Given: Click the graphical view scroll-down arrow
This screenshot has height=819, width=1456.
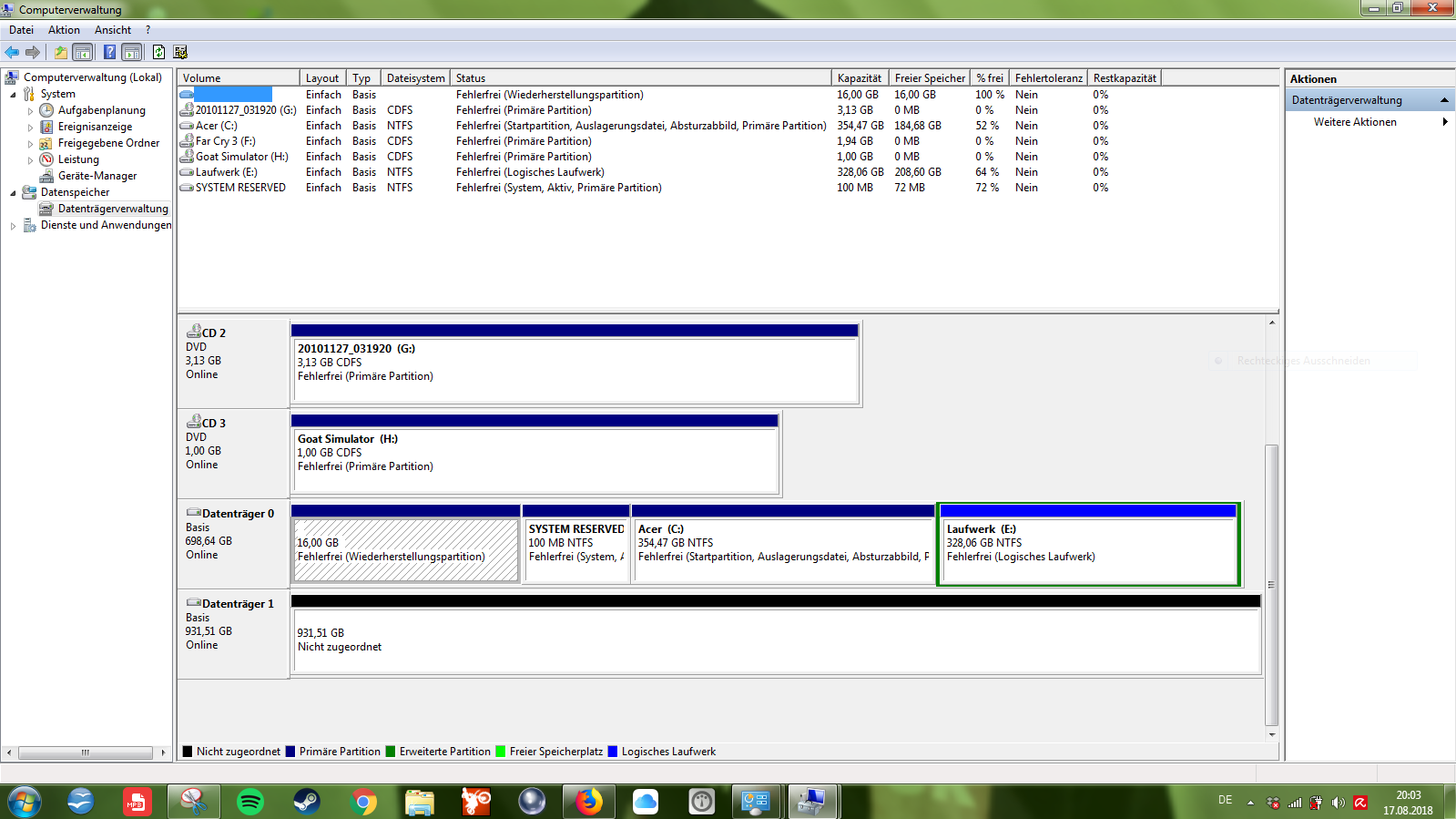Looking at the screenshot, I should [x=1272, y=734].
